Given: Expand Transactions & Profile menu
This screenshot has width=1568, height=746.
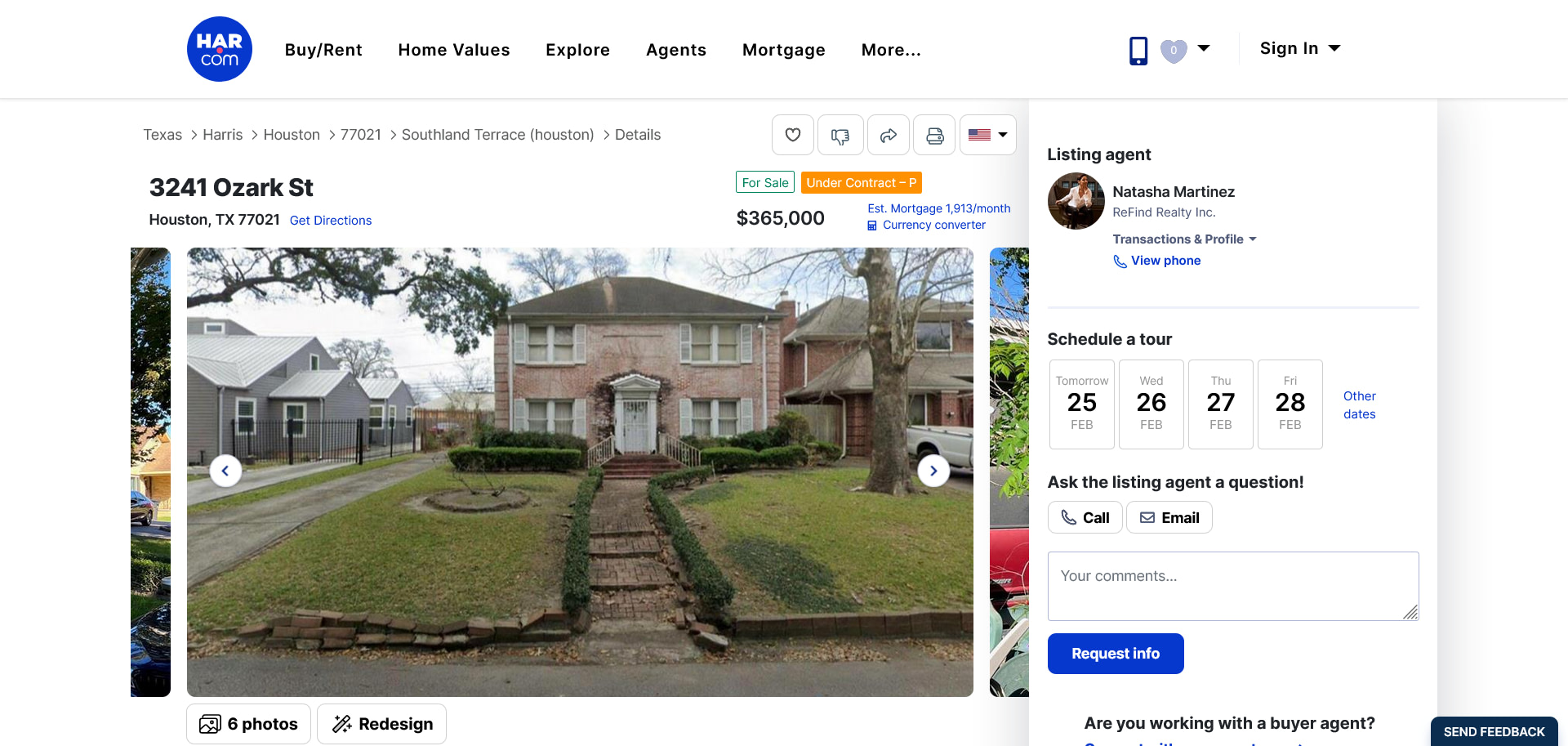Looking at the screenshot, I should pyautogui.click(x=1184, y=239).
